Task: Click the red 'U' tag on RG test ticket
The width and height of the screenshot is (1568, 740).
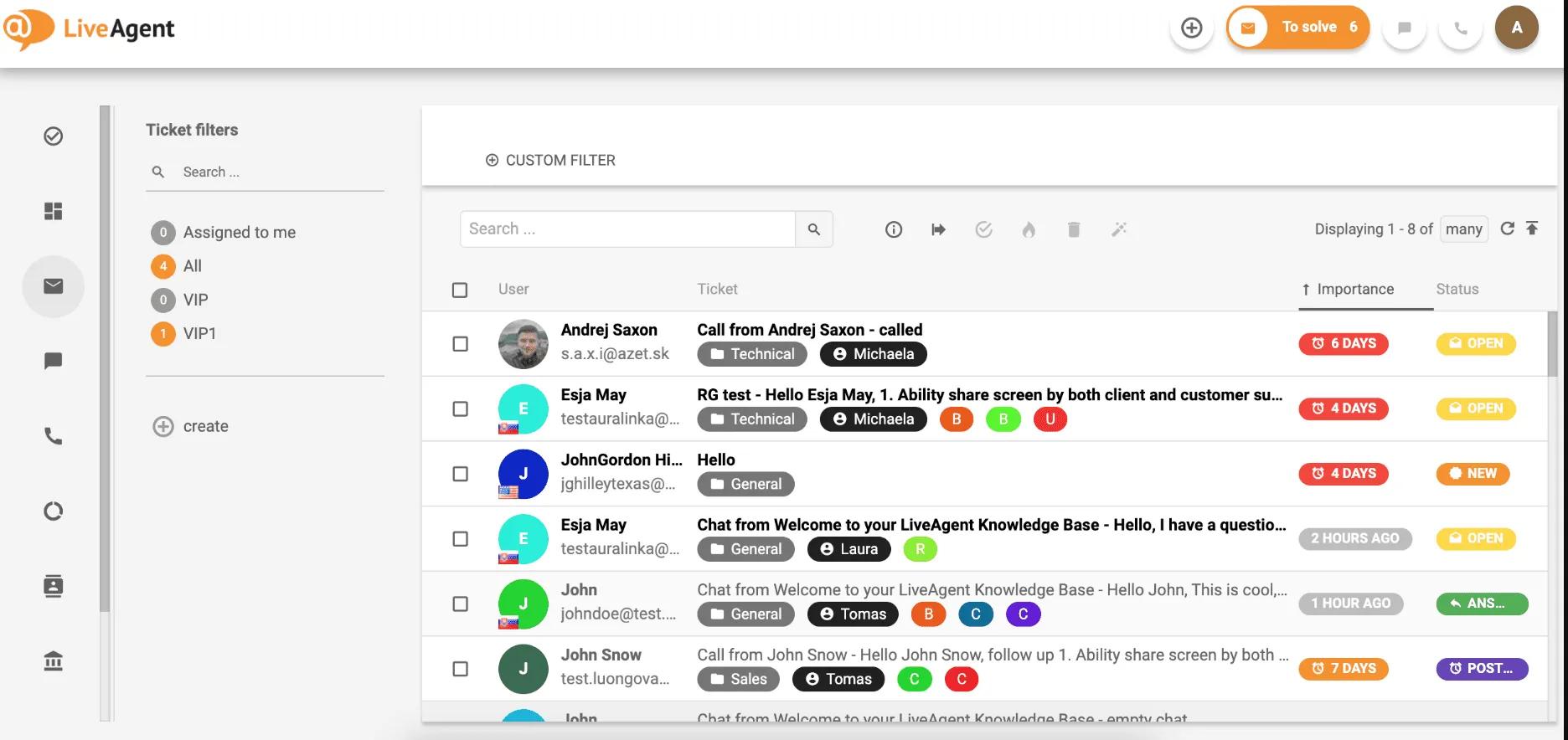Action: [x=1050, y=419]
